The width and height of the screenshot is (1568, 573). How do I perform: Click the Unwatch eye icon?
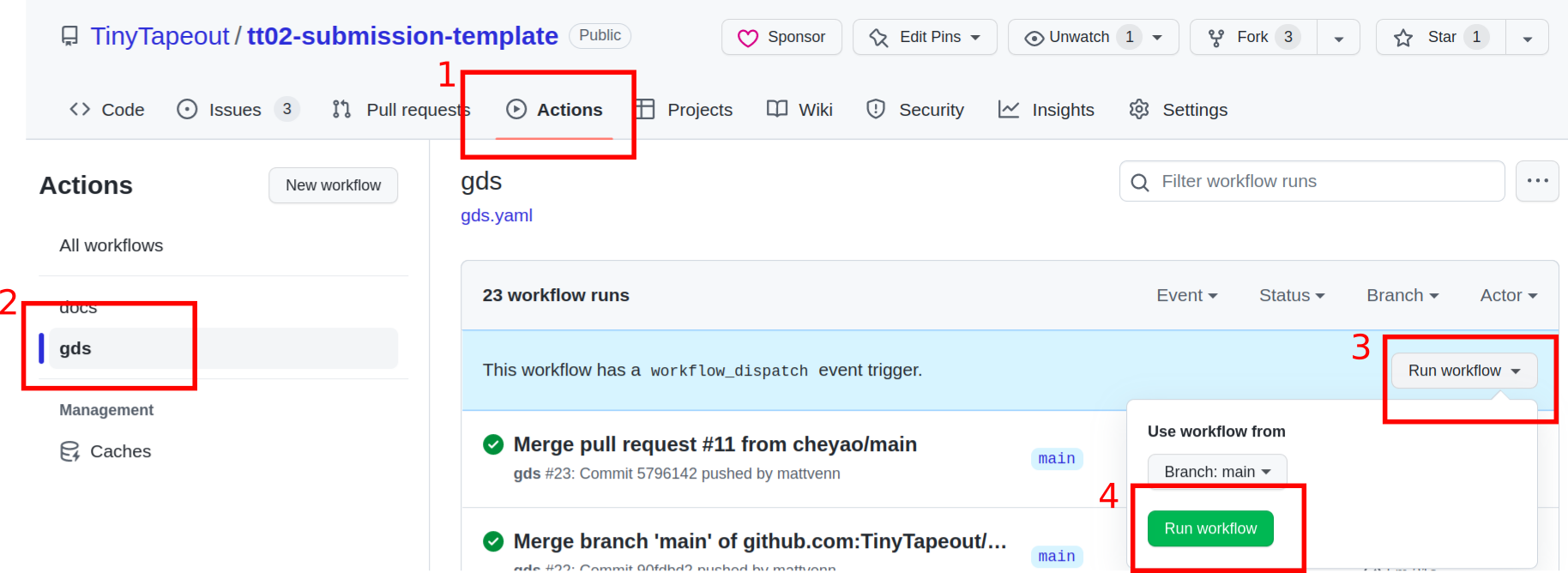click(1034, 38)
